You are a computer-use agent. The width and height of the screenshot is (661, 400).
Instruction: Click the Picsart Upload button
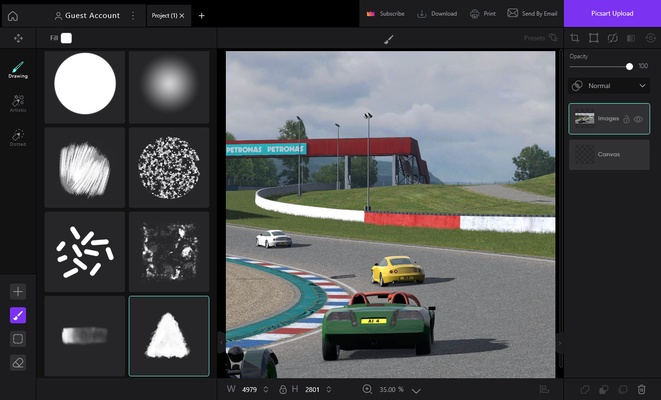click(612, 14)
